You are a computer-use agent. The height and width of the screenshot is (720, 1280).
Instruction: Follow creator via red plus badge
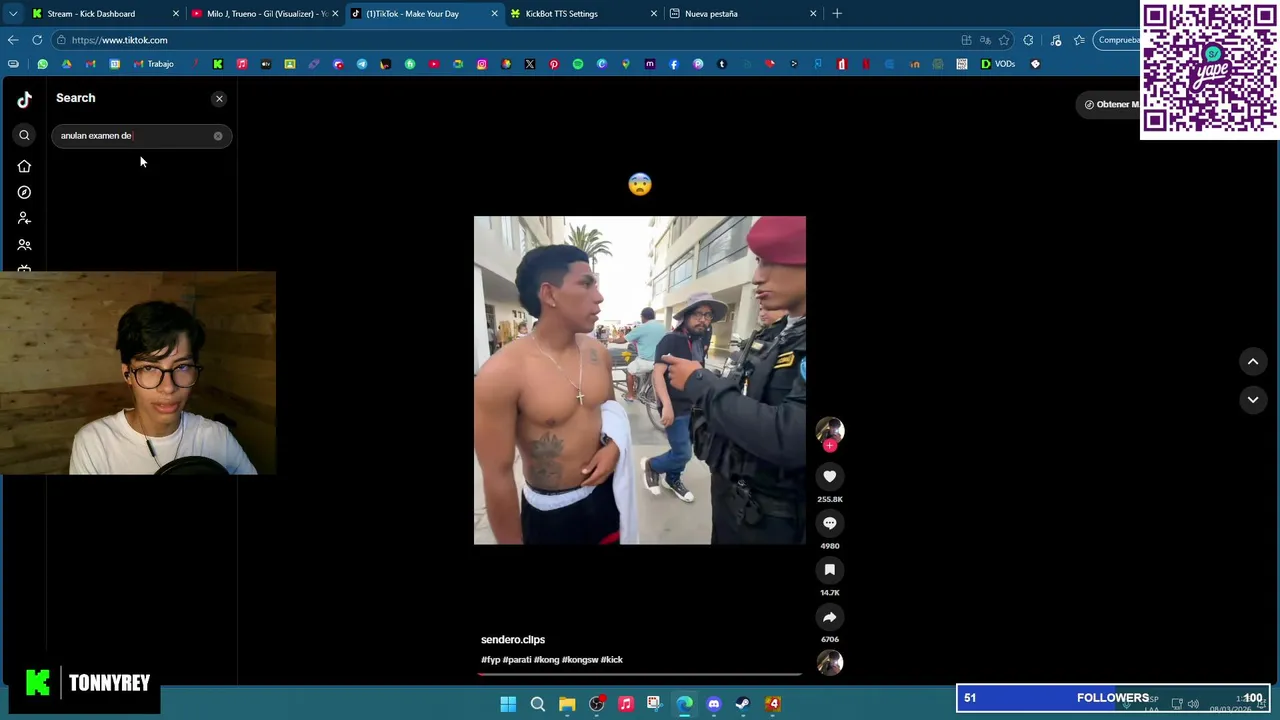[829, 446]
